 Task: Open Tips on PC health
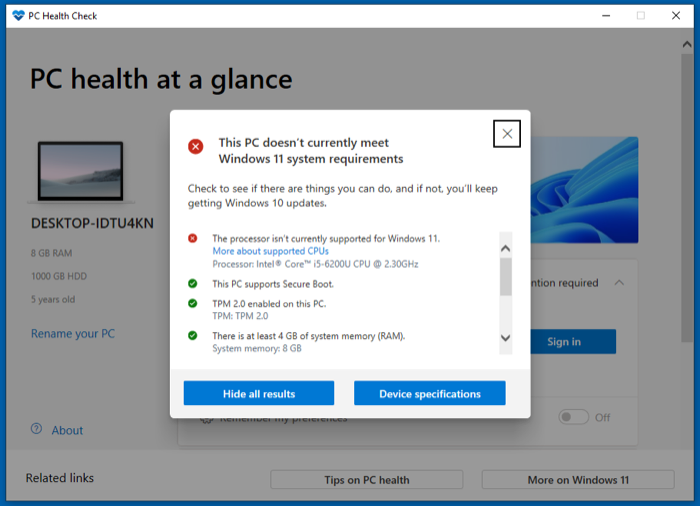(367, 480)
